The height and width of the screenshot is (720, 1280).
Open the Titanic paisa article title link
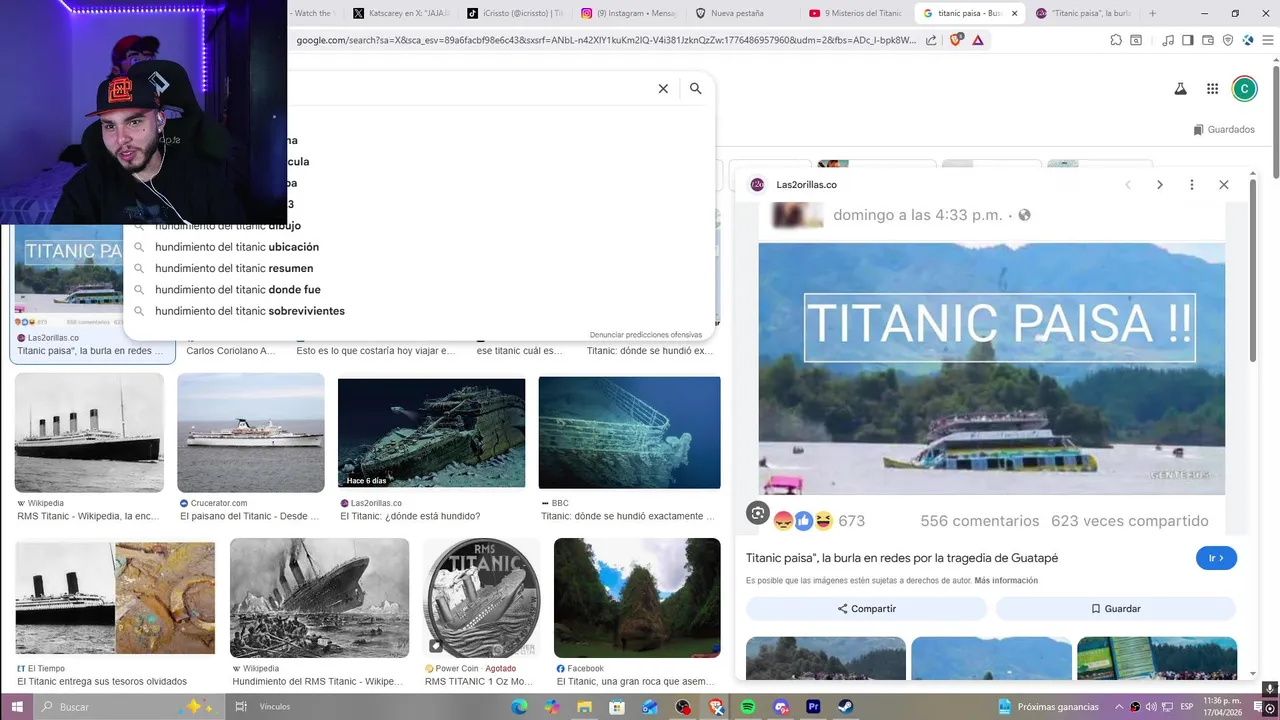(x=902, y=558)
